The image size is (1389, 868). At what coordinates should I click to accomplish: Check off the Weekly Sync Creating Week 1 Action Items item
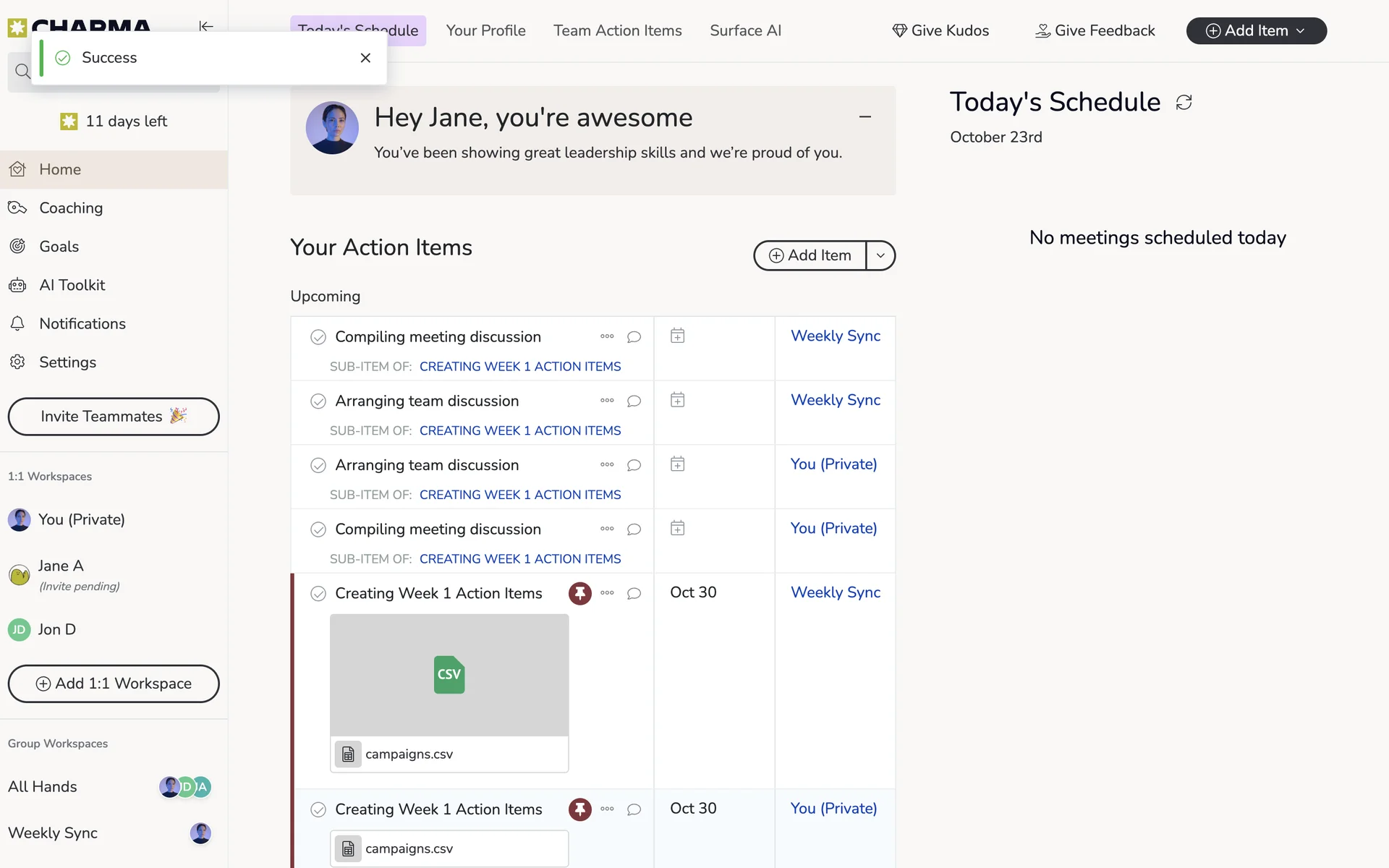[318, 594]
